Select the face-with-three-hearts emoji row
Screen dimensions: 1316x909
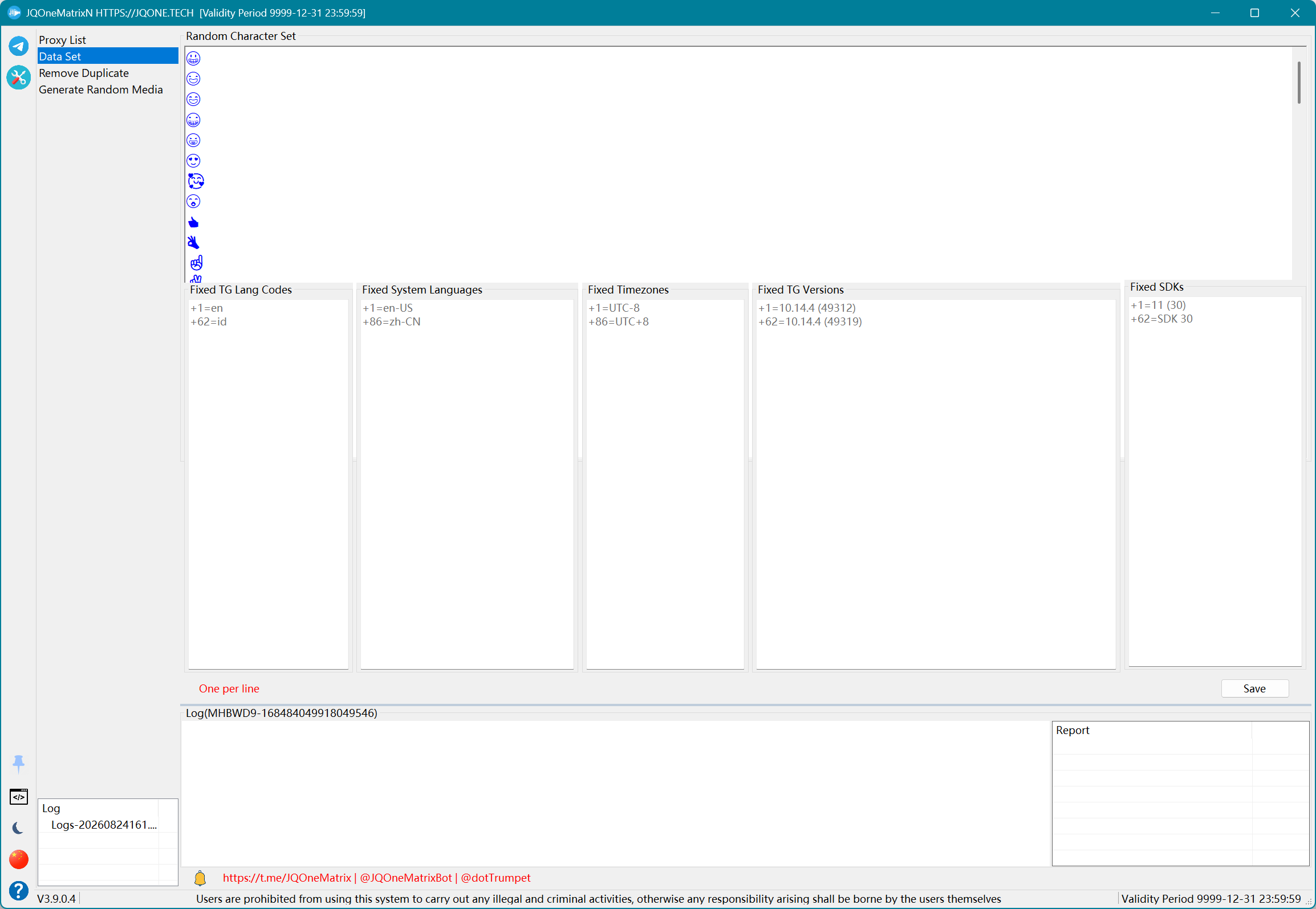(x=196, y=181)
